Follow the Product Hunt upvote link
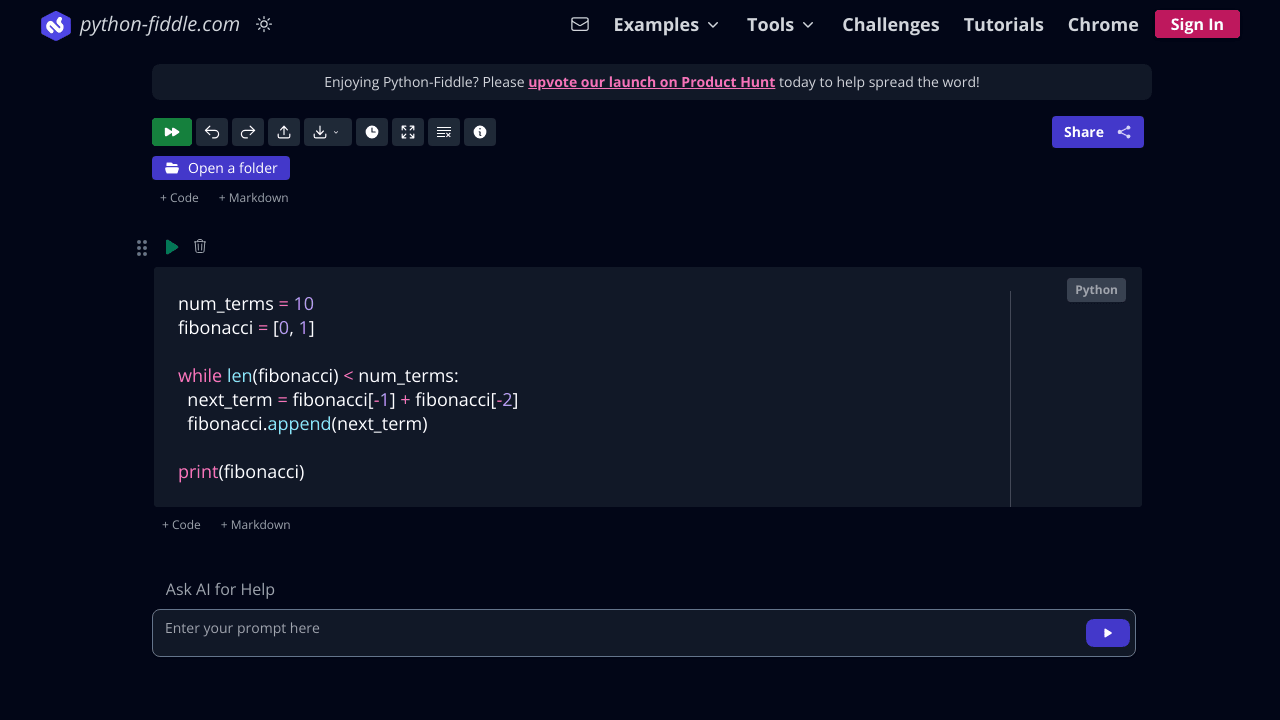The image size is (1280, 720). [x=651, y=82]
